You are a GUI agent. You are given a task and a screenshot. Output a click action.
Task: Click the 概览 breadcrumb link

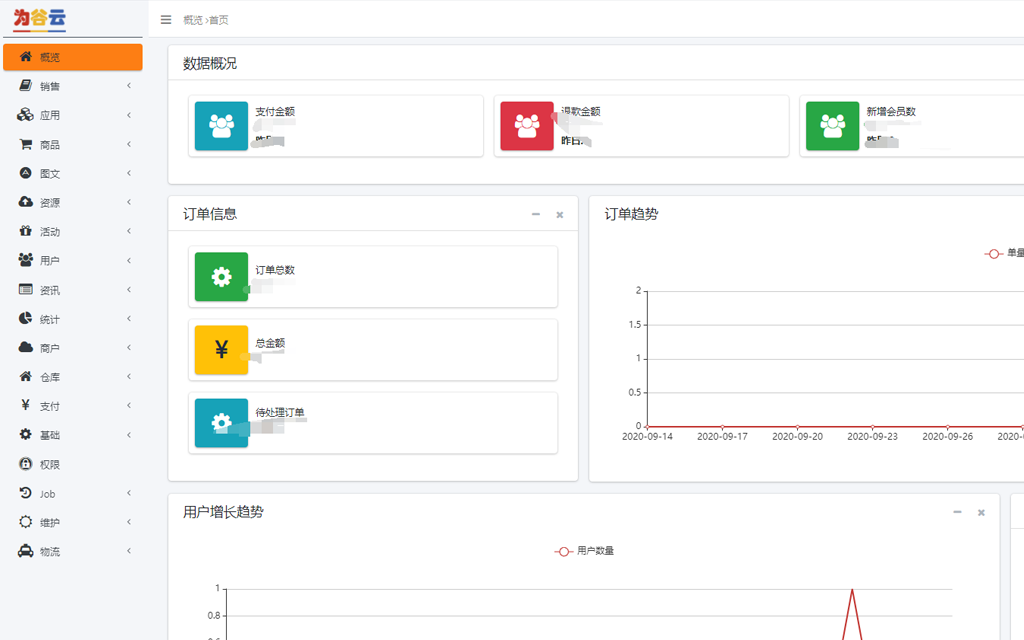(x=193, y=20)
